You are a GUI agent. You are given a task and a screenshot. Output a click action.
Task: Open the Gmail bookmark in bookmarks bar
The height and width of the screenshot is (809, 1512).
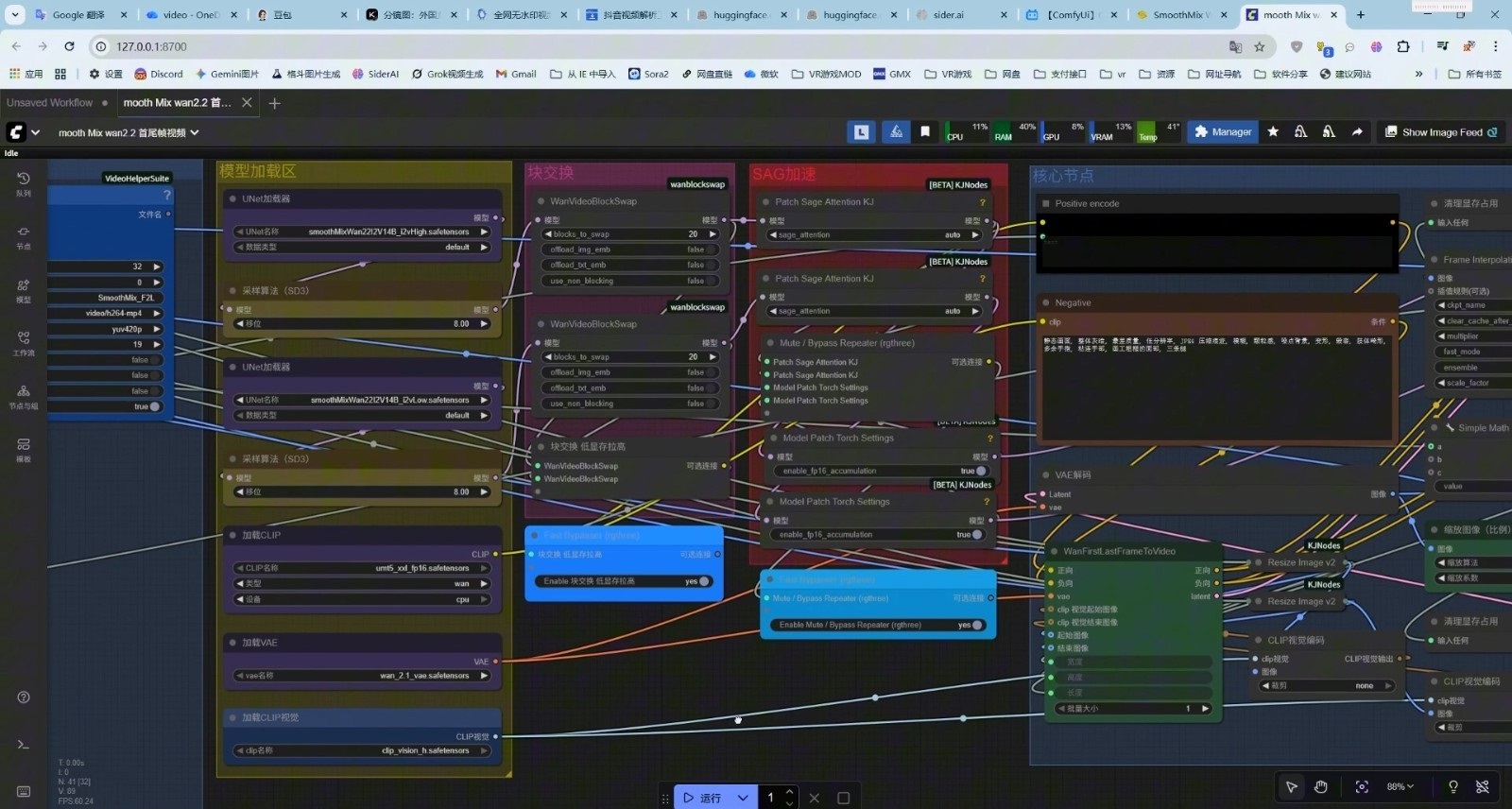click(516, 74)
